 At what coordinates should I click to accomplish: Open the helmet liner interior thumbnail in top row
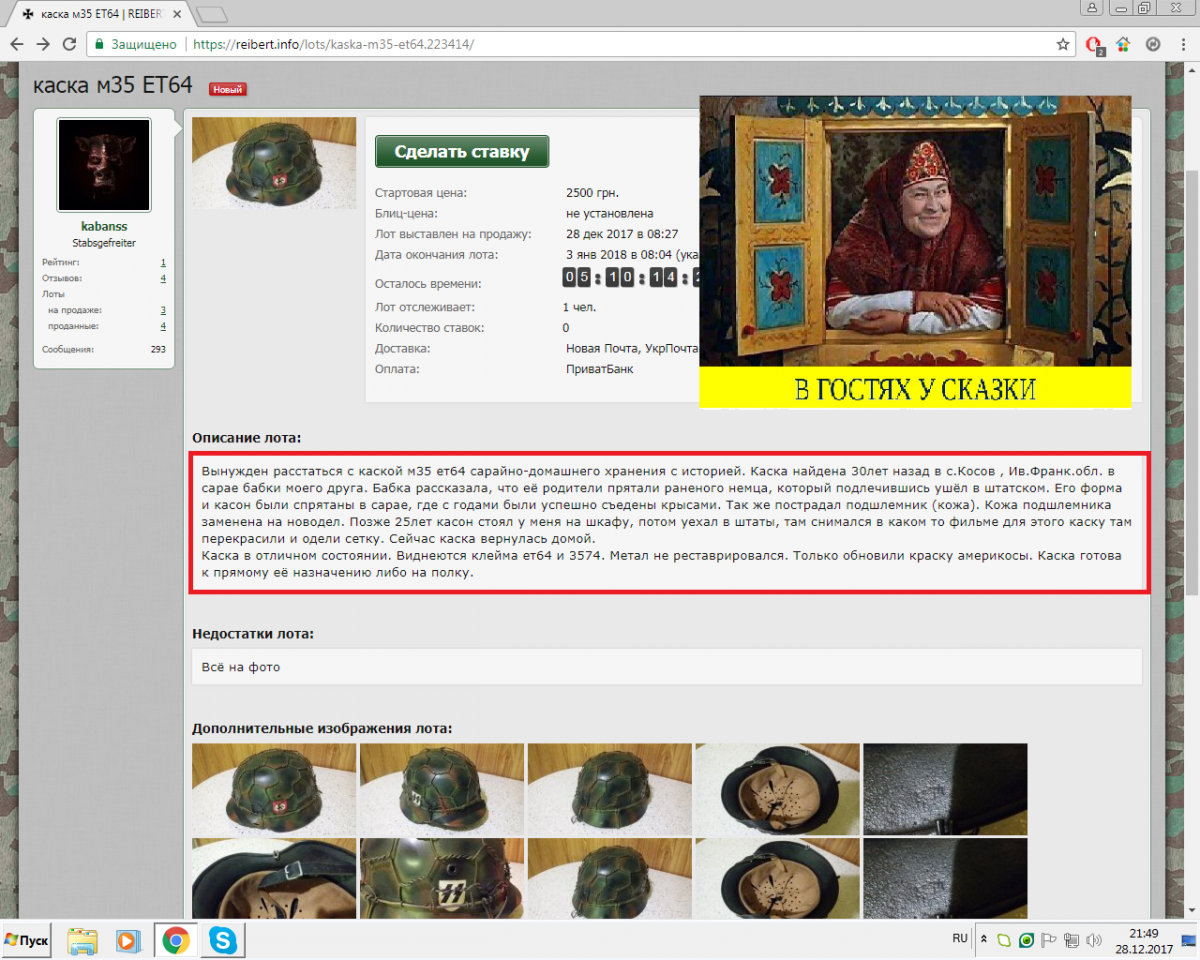click(778, 789)
